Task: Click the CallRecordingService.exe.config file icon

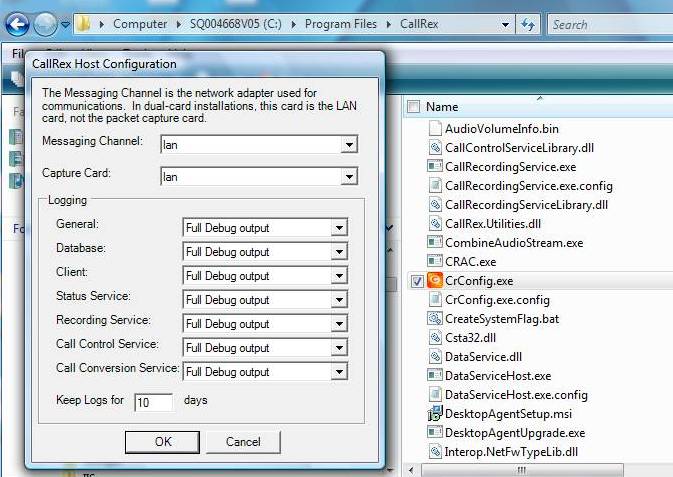Action: tap(435, 185)
